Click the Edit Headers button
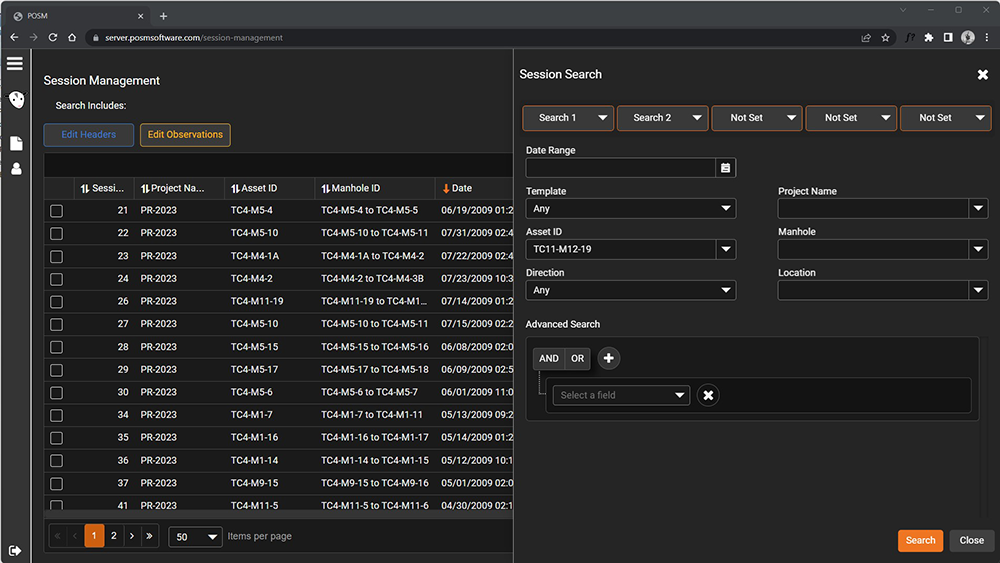The width and height of the screenshot is (1000, 563). pos(89,135)
